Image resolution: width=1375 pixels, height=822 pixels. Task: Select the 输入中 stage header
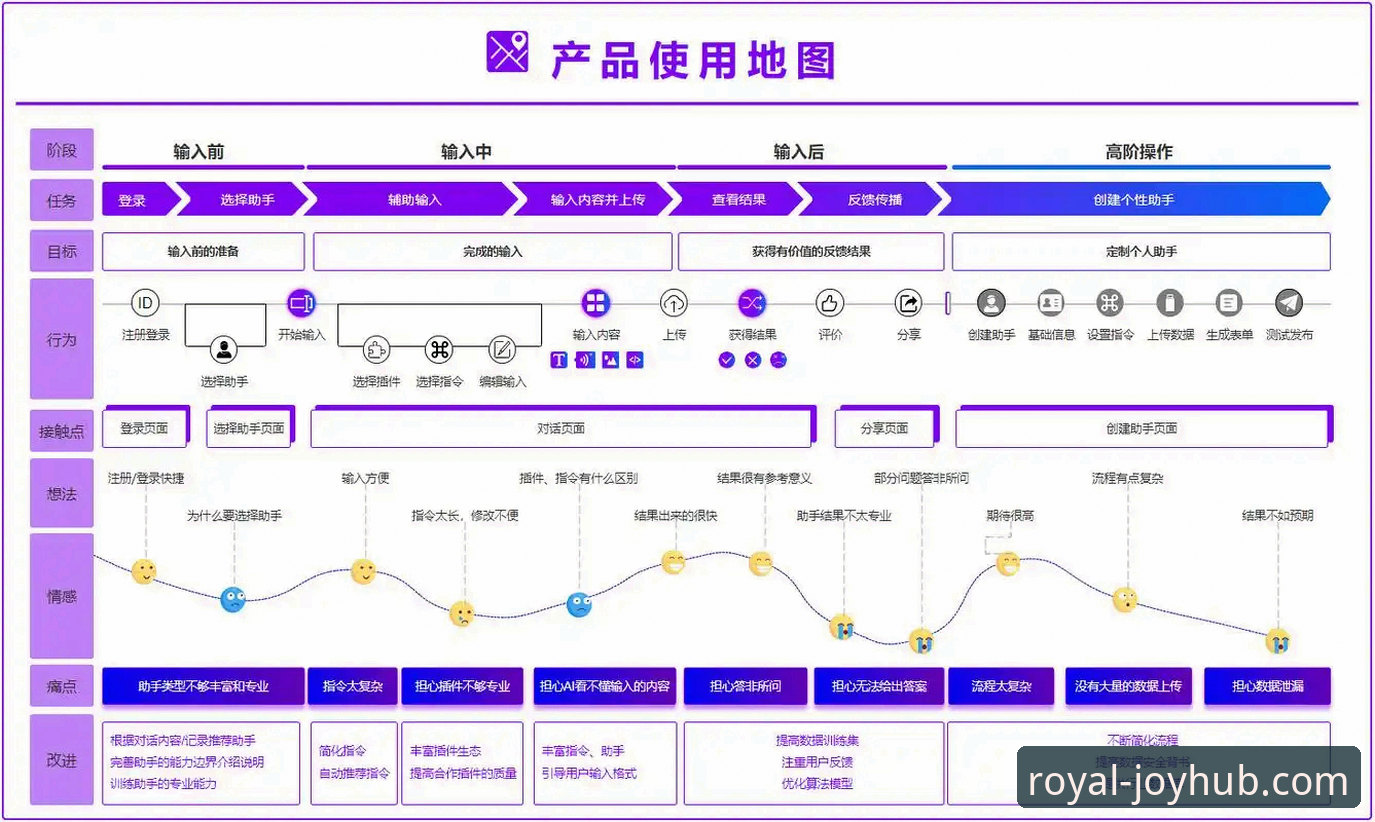click(466, 152)
